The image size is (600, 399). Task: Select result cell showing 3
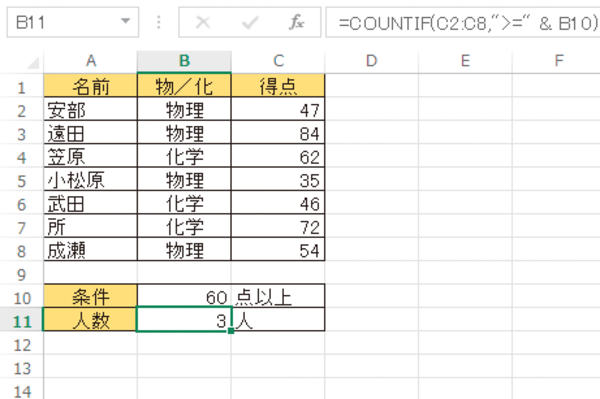(x=184, y=319)
